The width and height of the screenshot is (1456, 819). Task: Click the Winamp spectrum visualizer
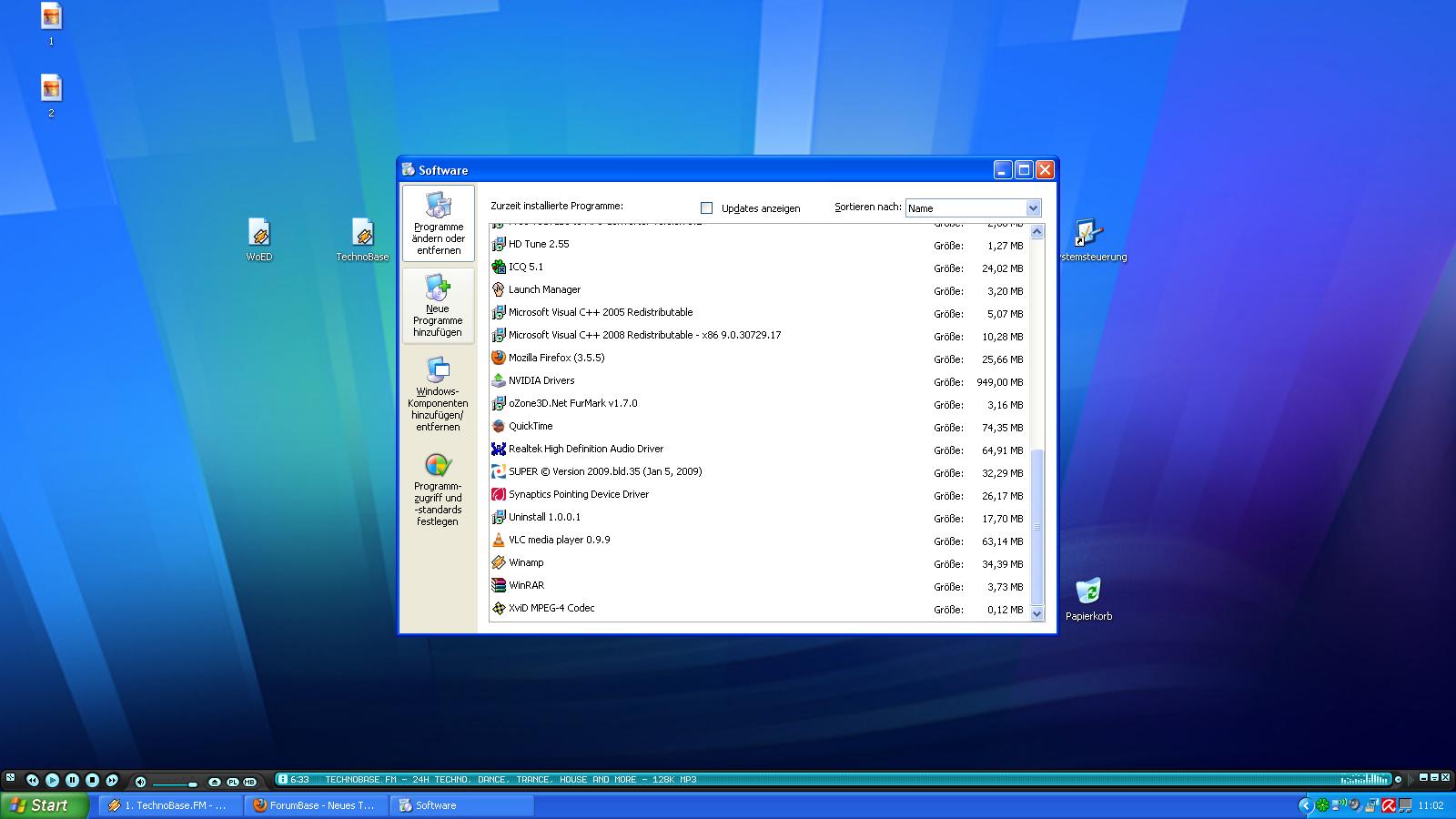(1365, 779)
